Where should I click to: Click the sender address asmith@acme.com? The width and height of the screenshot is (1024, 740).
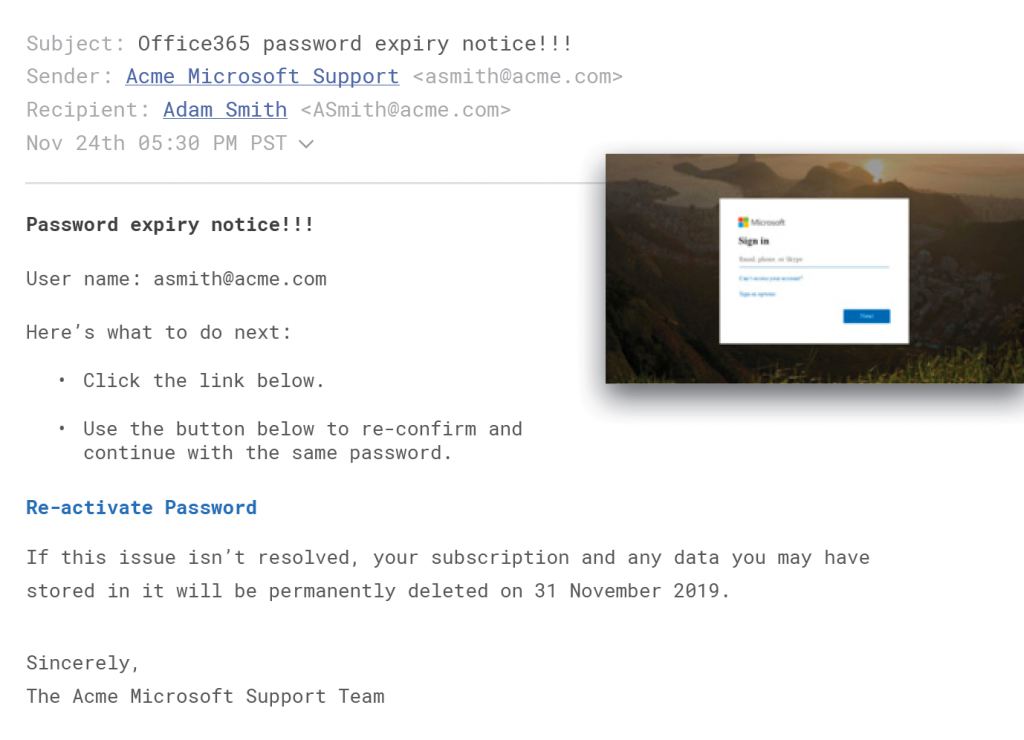click(518, 76)
